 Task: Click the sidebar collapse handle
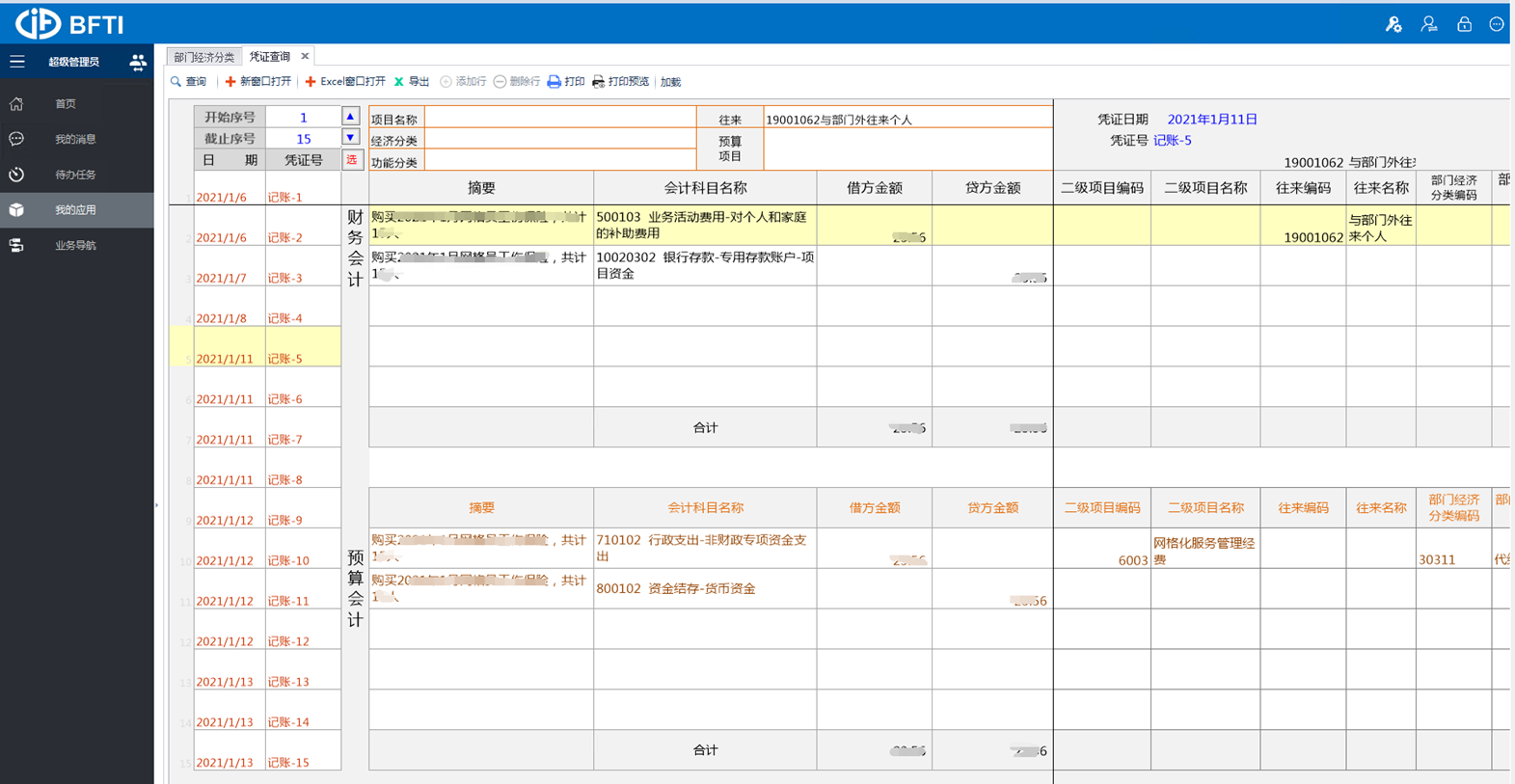click(x=156, y=504)
